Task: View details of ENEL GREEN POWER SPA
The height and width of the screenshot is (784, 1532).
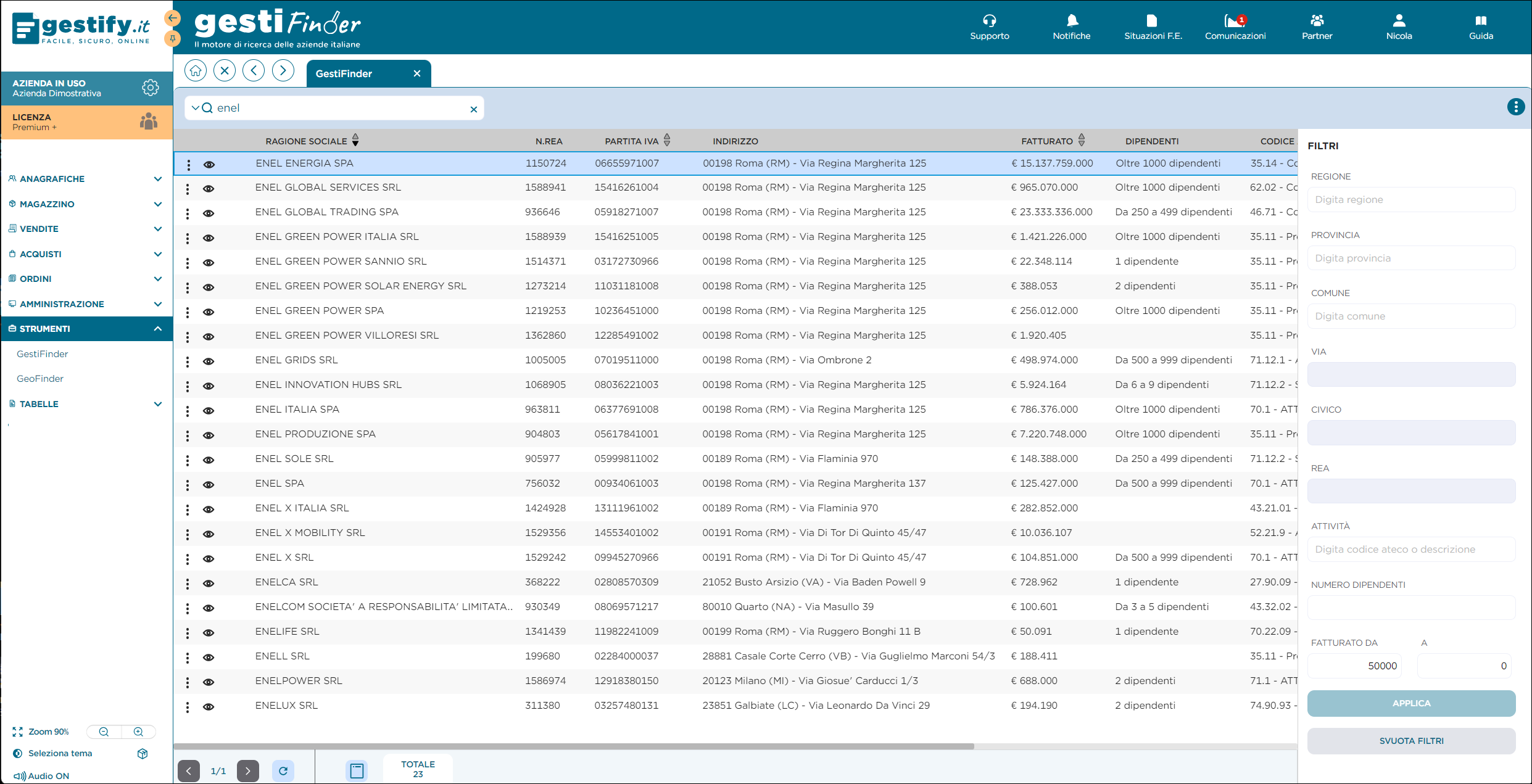Action: pyautogui.click(x=209, y=312)
